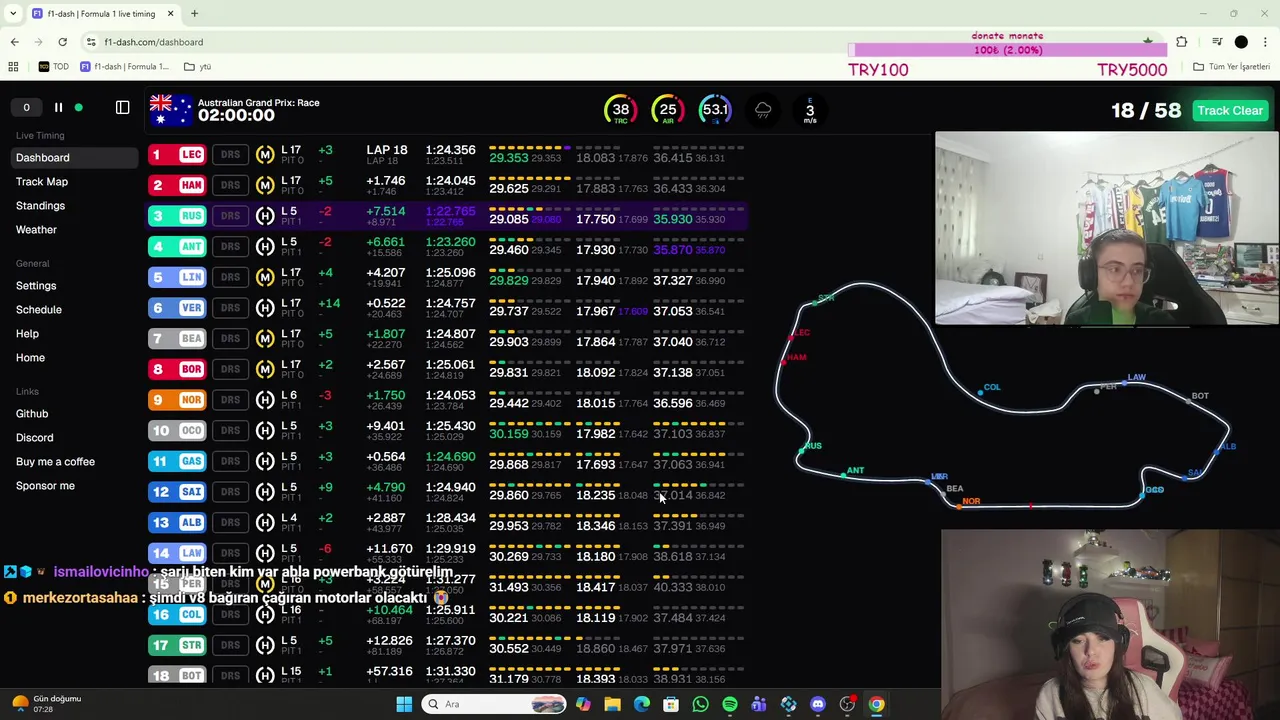1280x720 pixels.
Task: Click the DRS indicator in LIN's row
Action: point(230,277)
